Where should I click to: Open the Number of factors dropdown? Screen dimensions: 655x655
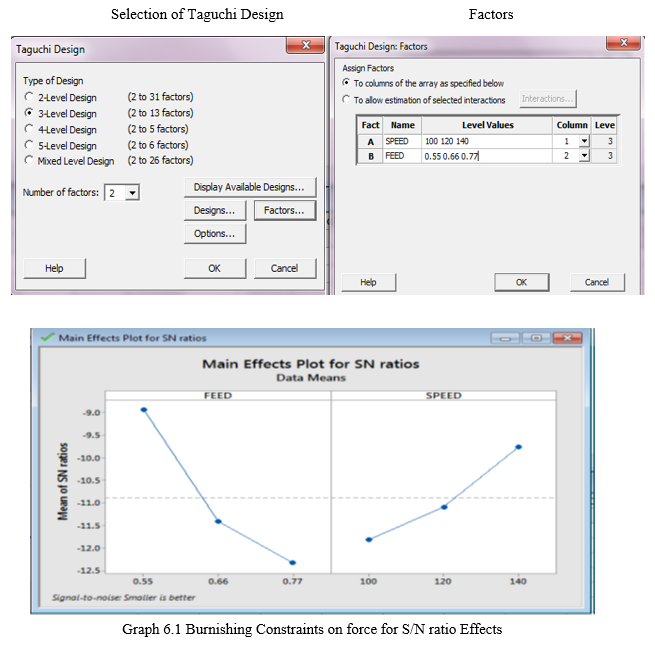coord(133,193)
